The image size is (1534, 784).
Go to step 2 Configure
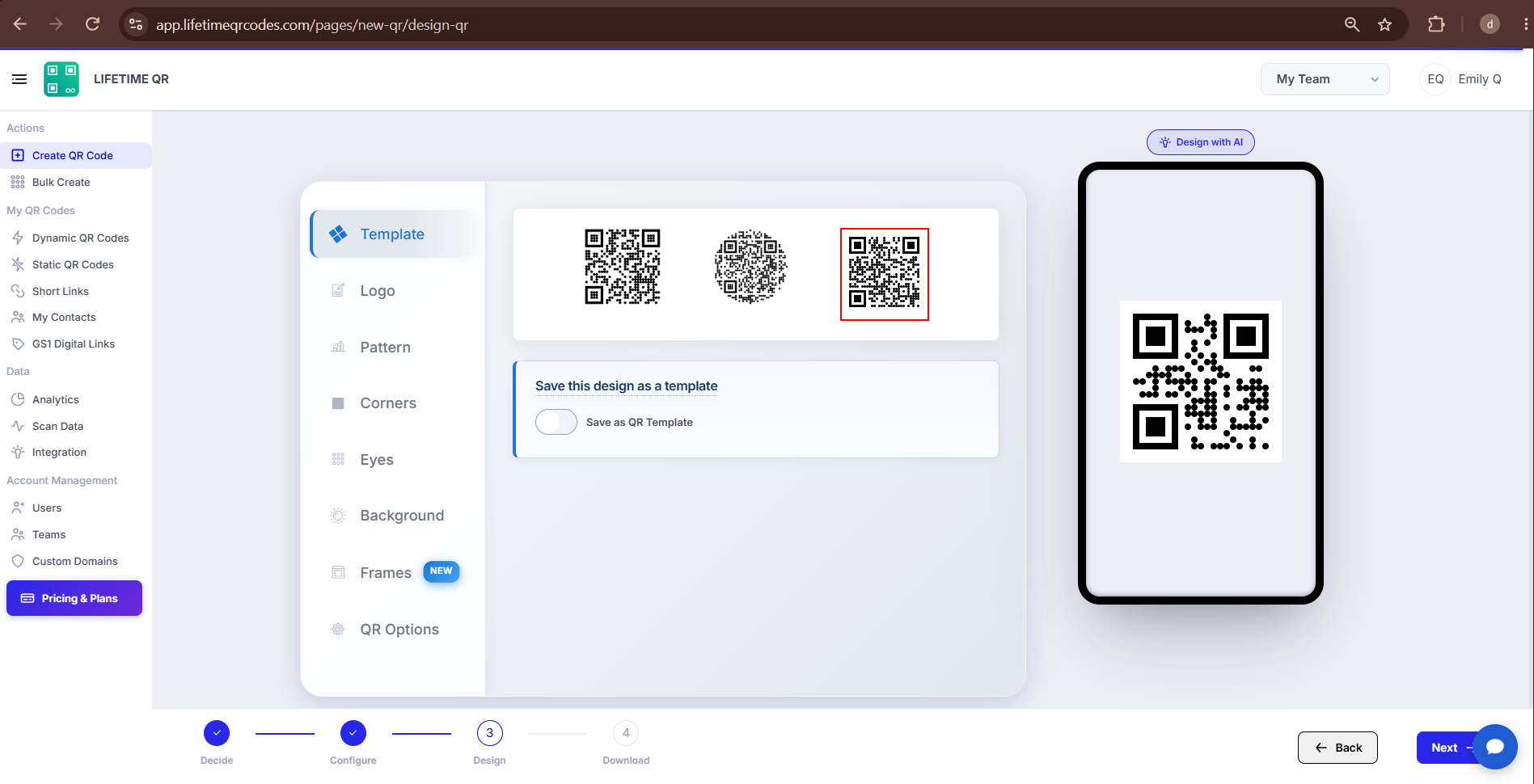pos(353,733)
